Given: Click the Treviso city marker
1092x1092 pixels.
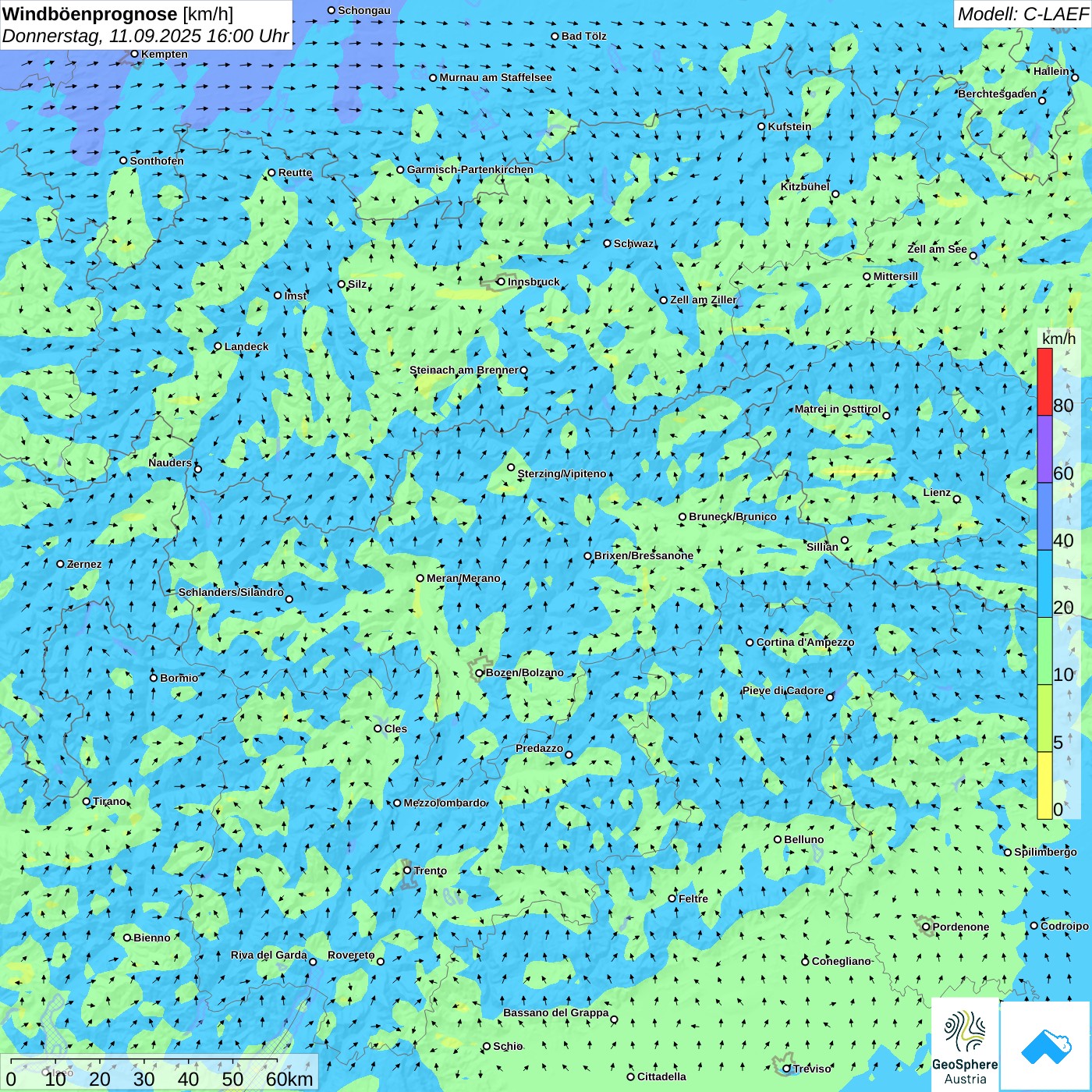Looking at the screenshot, I should click(786, 1069).
